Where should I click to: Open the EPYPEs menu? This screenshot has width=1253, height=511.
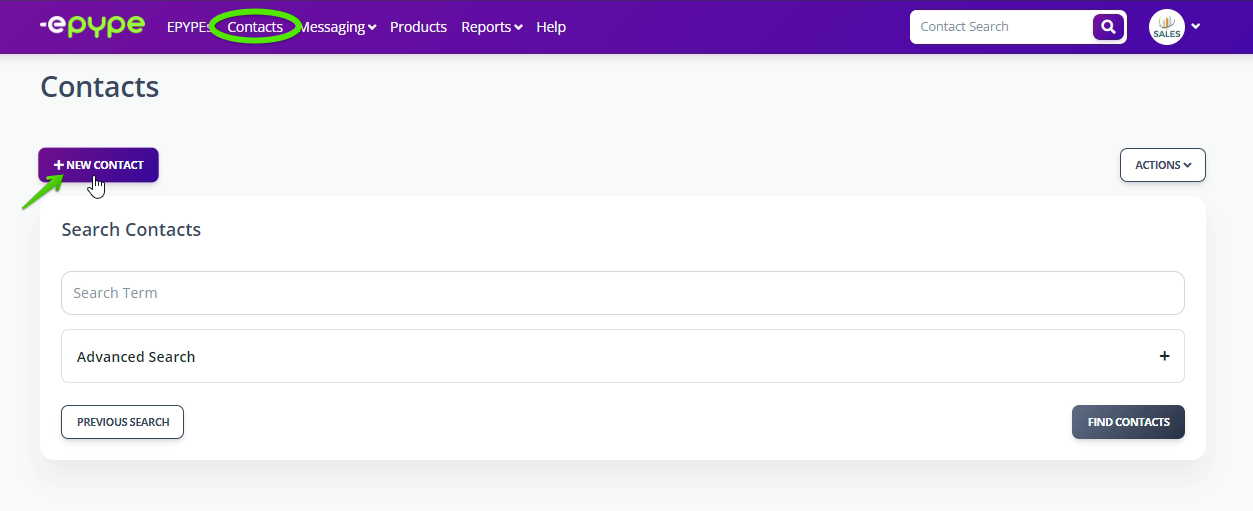point(190,27)
